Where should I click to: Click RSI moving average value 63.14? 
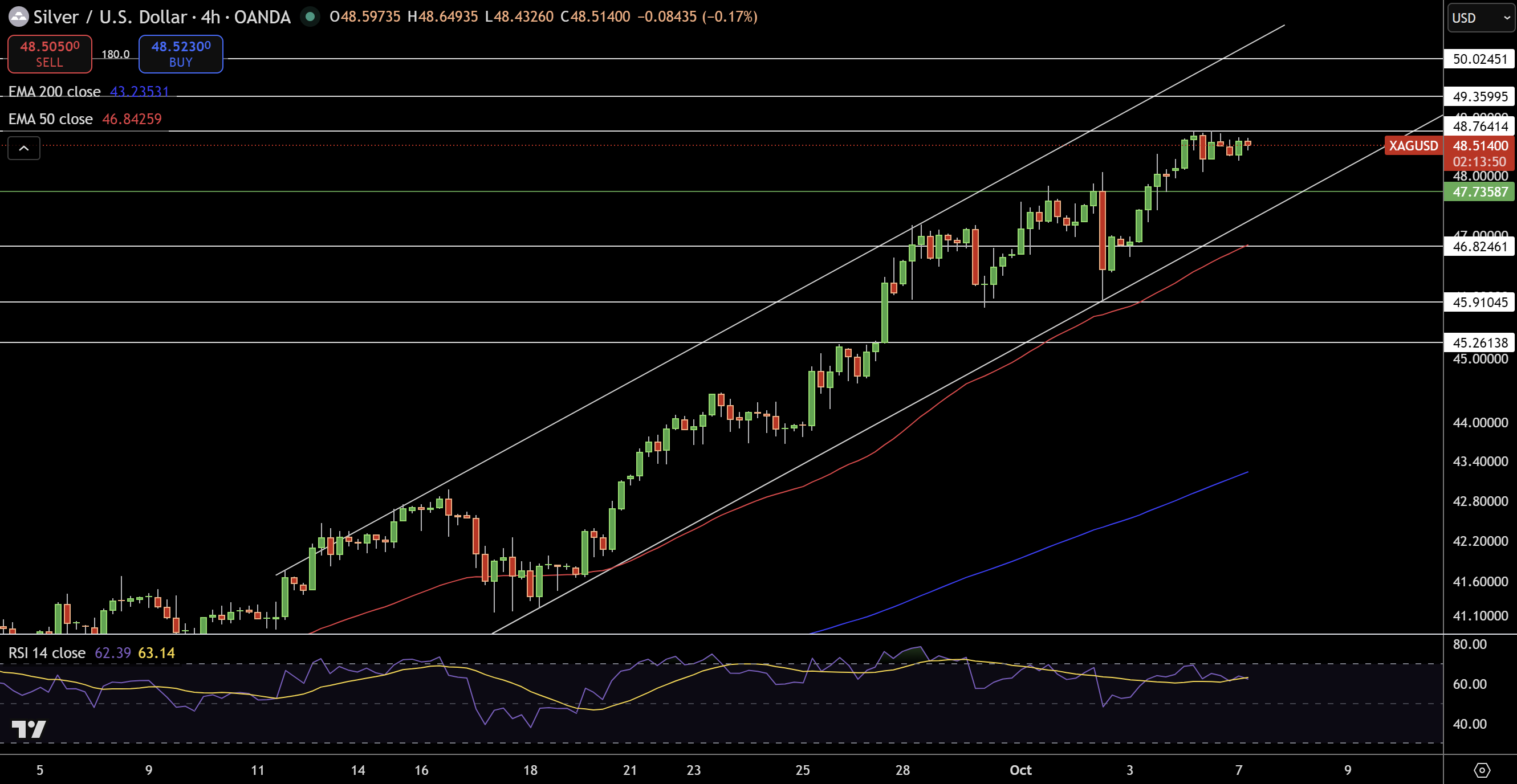click(x=156, y=653)
